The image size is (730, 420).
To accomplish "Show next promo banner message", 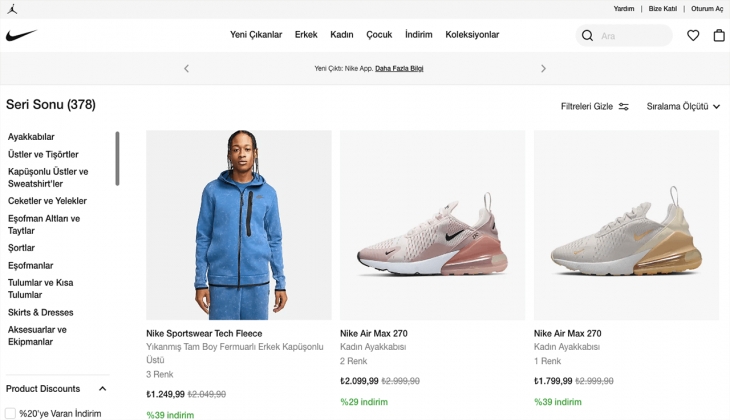I will click(543, 69).
